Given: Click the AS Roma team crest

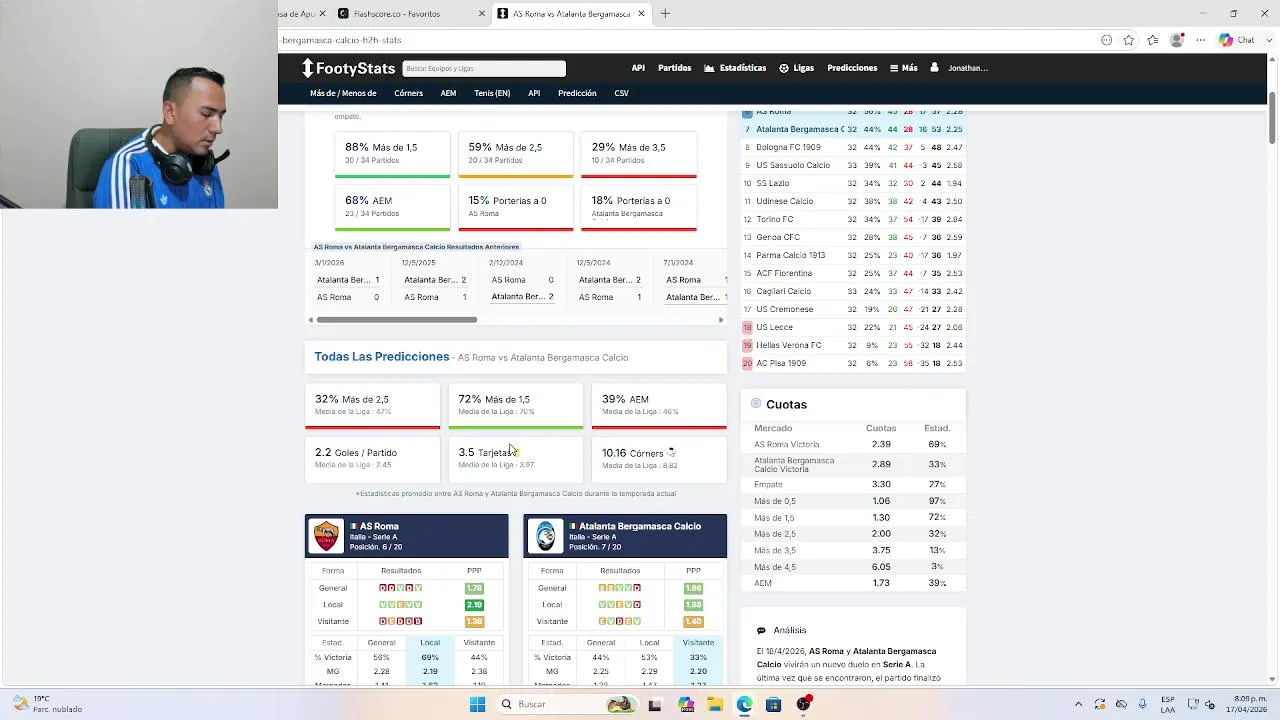Looking at the screenshot, I should tap(326, 536).
